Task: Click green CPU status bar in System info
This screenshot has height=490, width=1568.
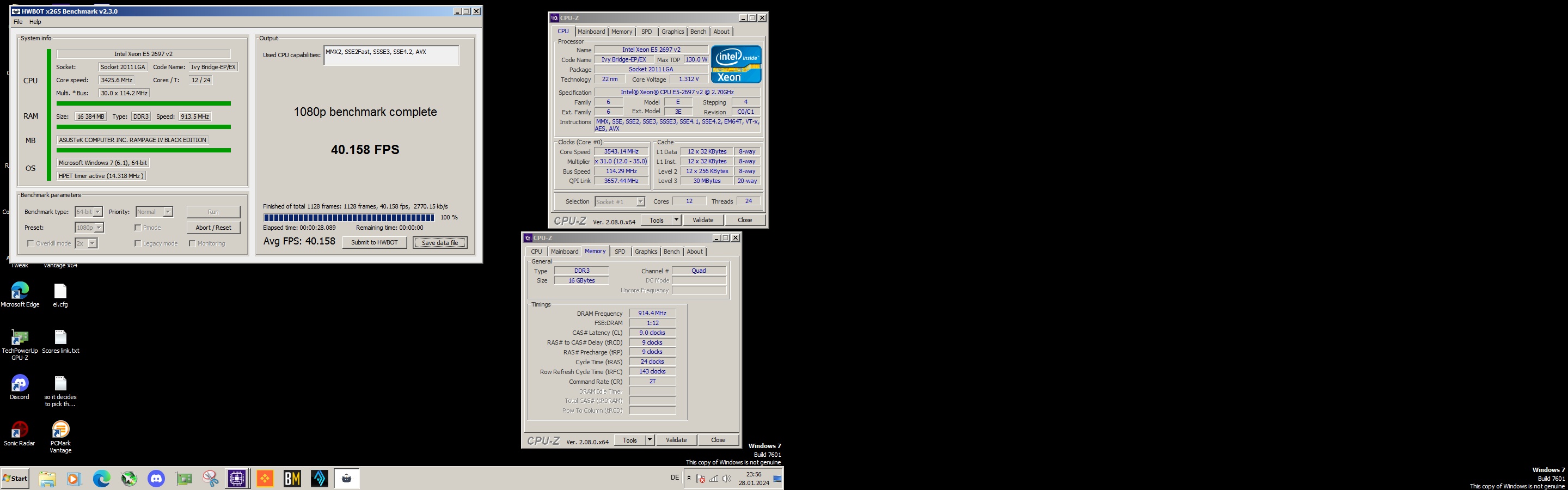Action: pos(144,103)
